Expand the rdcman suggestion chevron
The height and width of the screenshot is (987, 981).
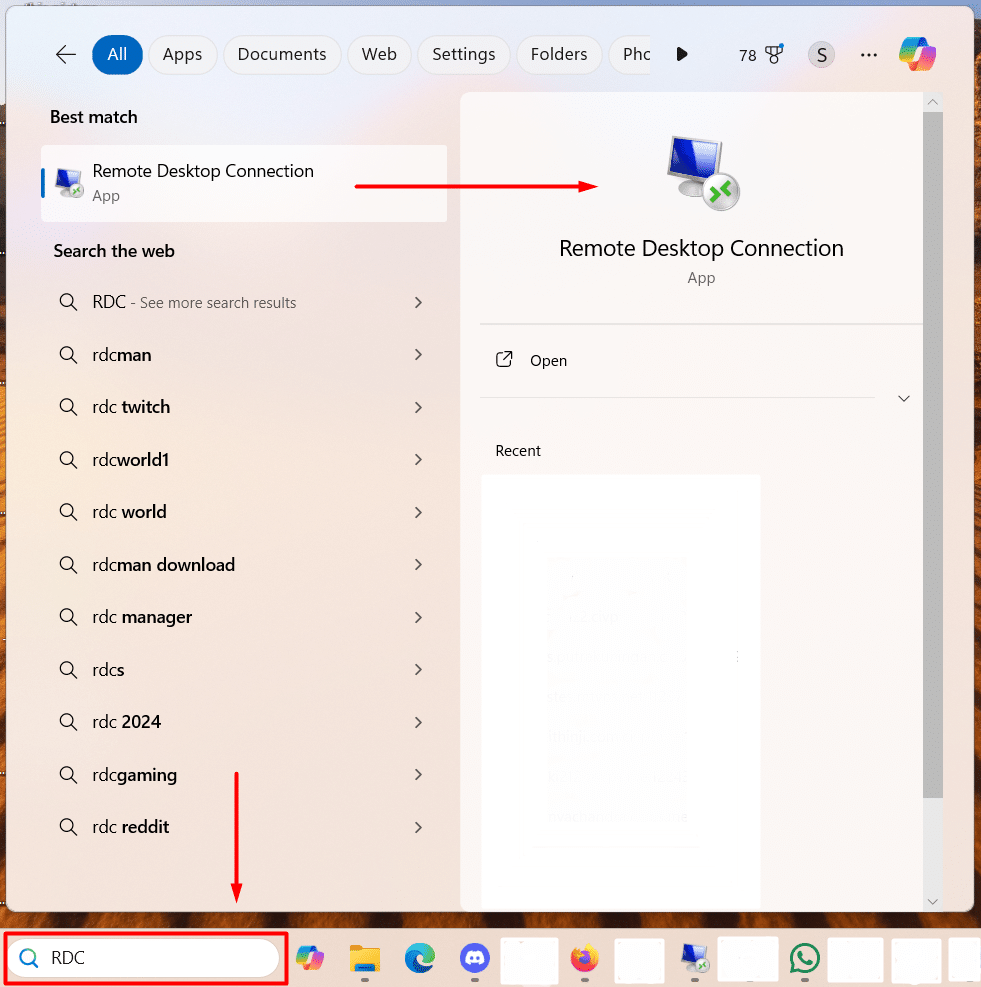point(418,355)
